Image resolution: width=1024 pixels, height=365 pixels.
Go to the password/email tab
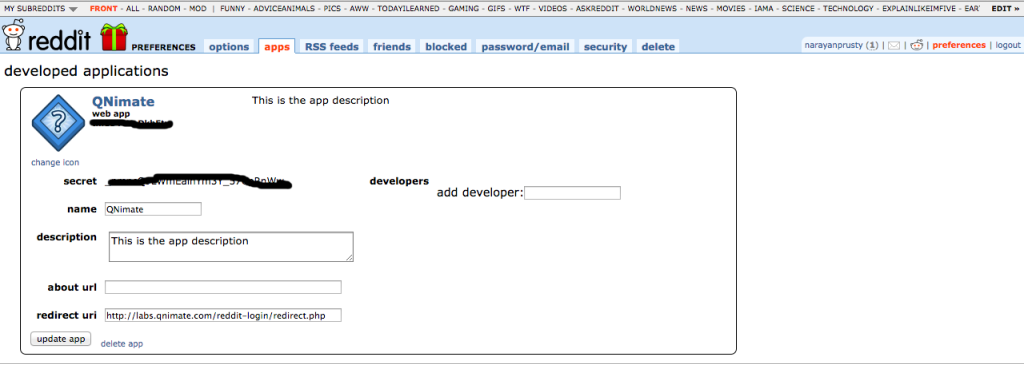pyautogui.click(x=526, y=46)
